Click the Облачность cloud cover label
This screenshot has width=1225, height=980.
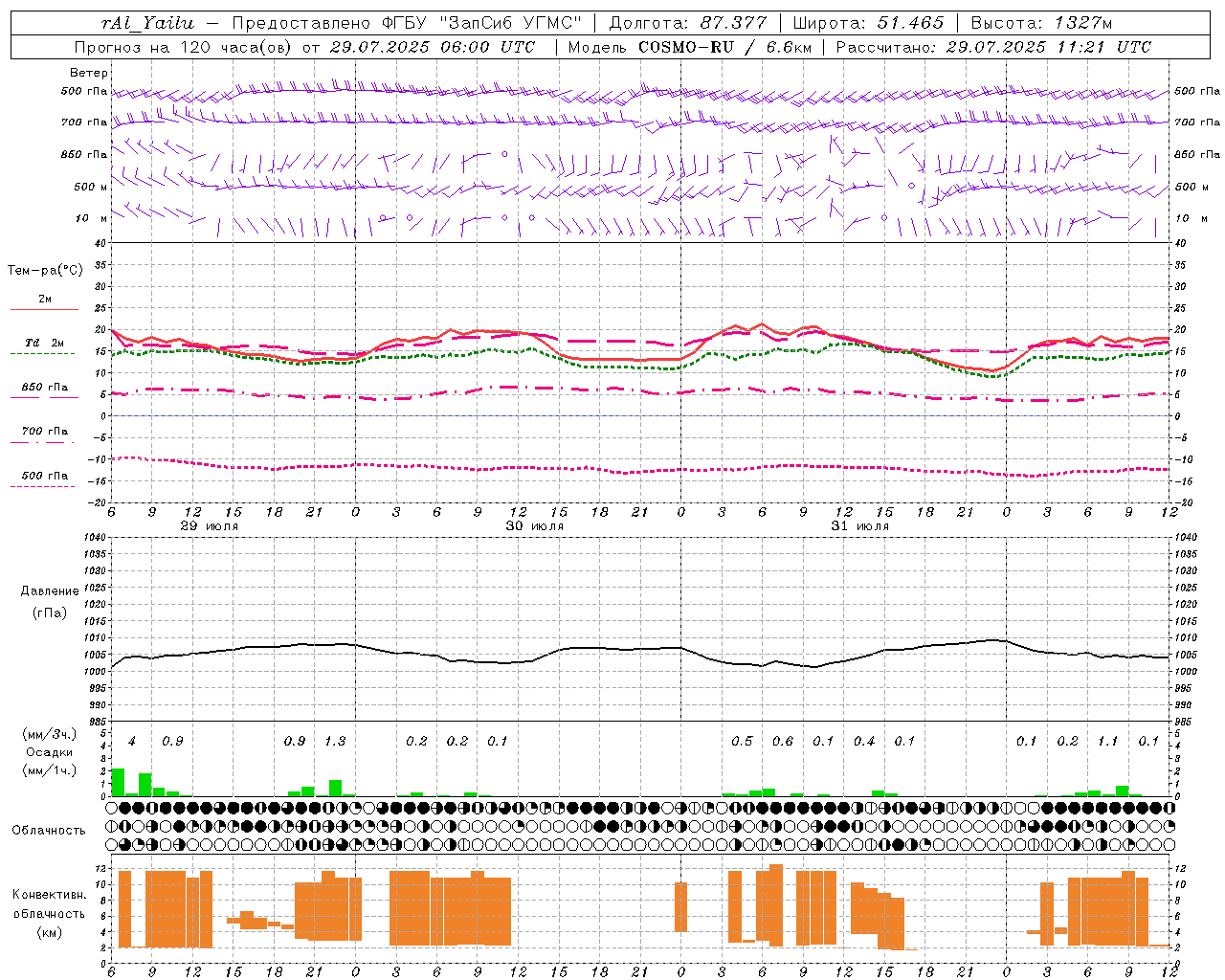coord(49,831)
